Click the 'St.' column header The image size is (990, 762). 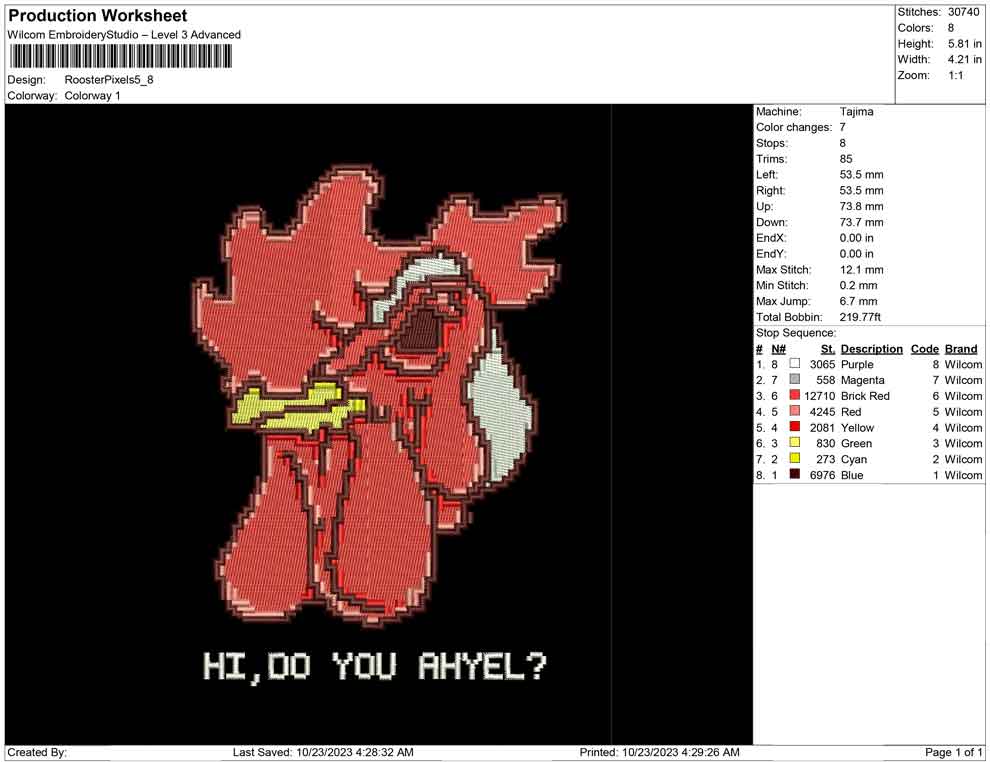[828, 348]
